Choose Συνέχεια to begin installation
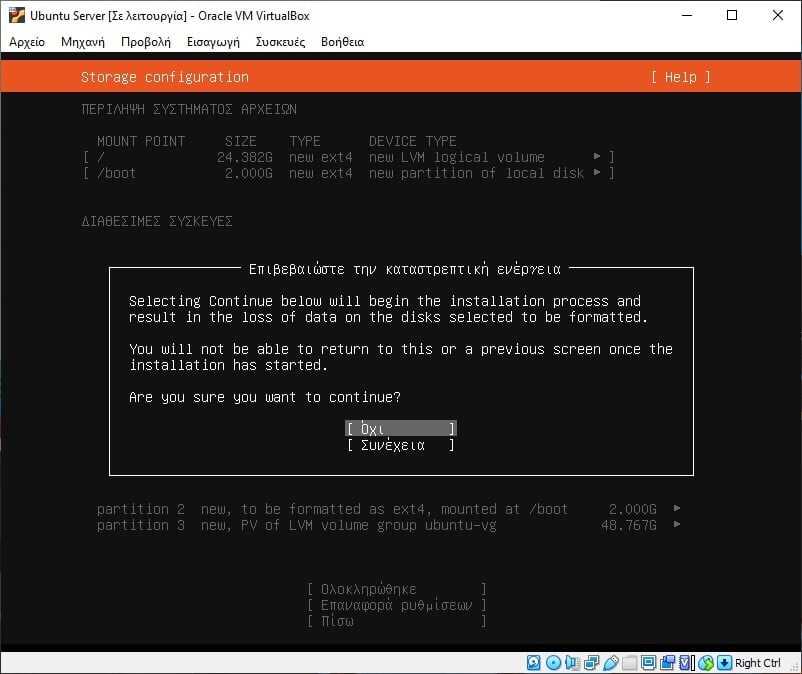 401,445
